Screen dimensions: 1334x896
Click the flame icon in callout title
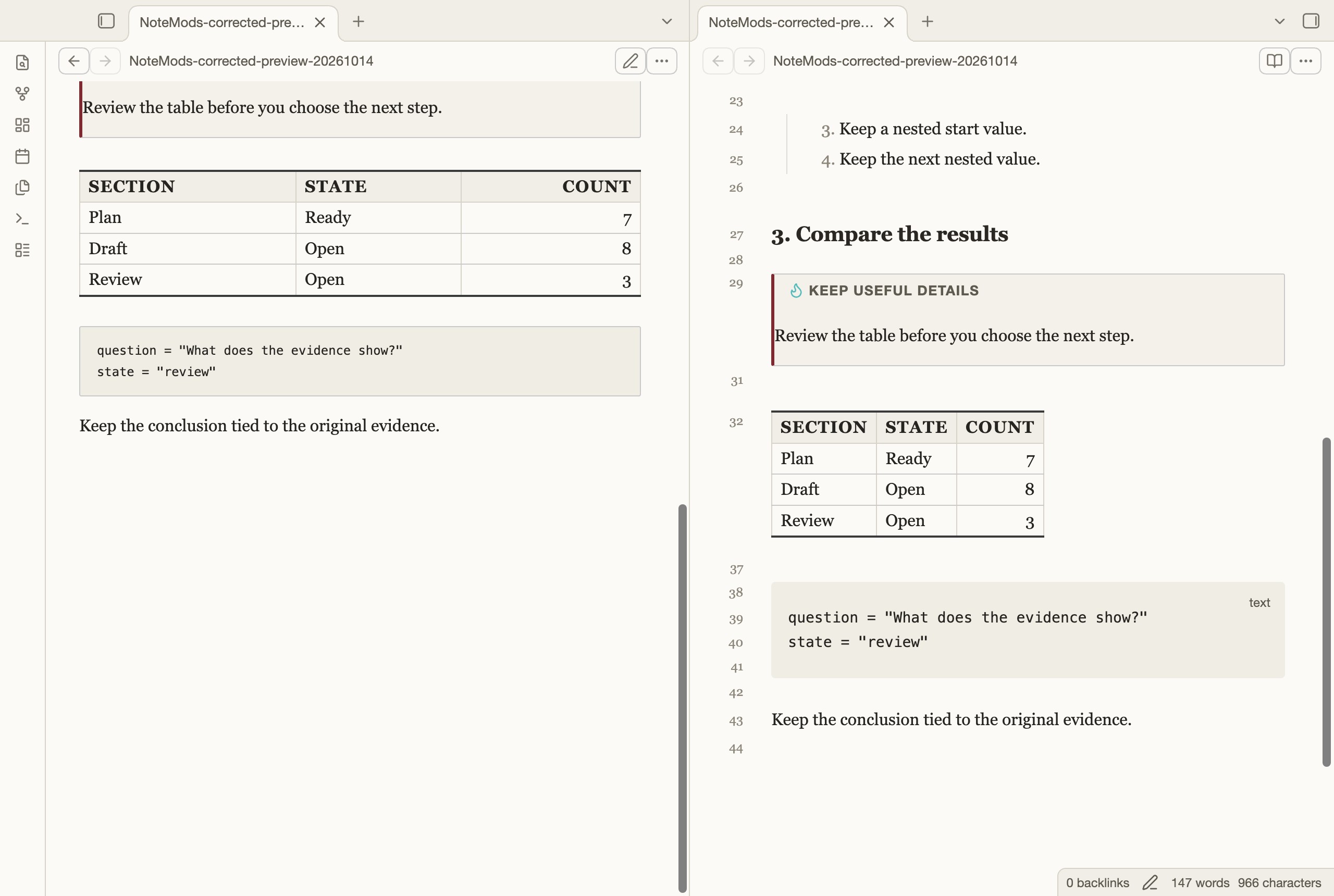(796, 291)
